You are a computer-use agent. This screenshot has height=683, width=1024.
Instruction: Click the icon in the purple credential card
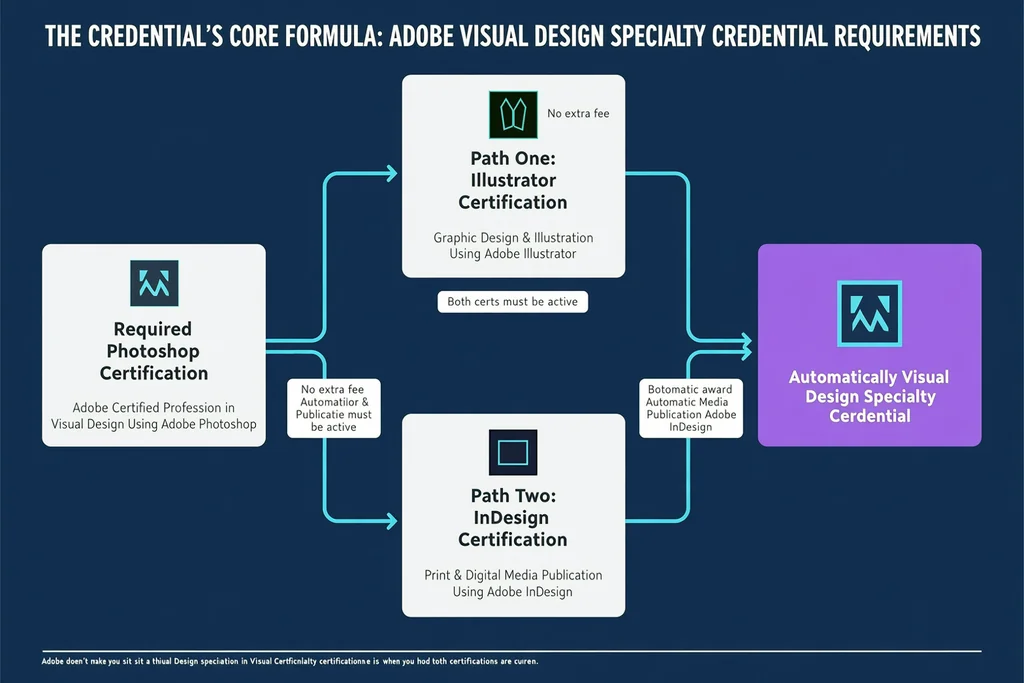click(869, 313)
